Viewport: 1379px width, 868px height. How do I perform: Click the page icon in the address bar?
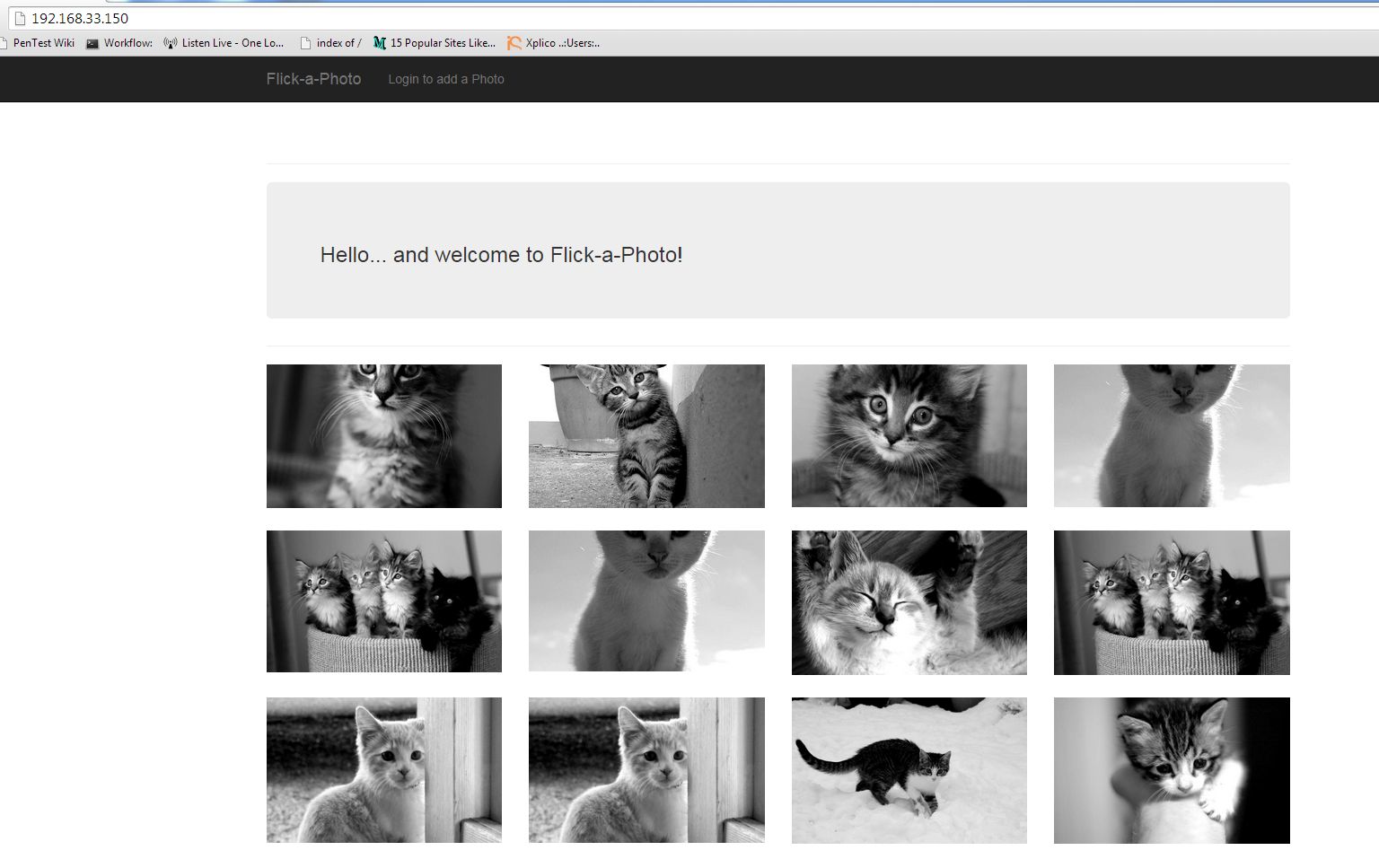pyautogui.click(x=21, y=18)
